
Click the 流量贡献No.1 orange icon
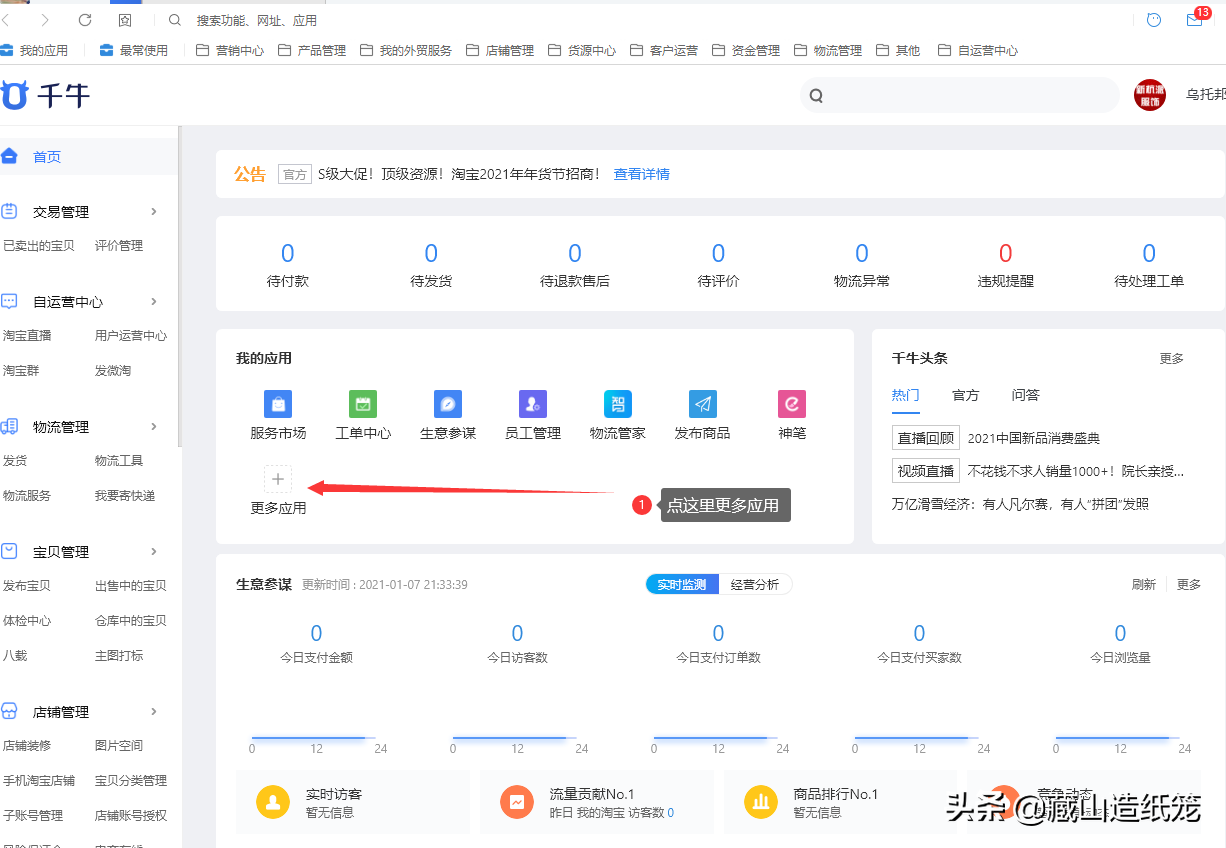point(517,802)
